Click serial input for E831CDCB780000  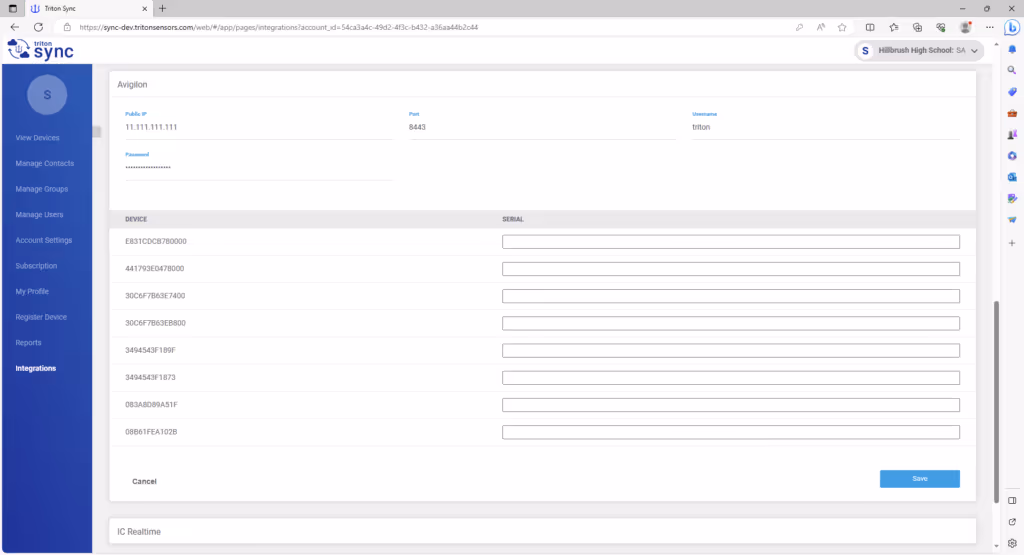point(731,242)
